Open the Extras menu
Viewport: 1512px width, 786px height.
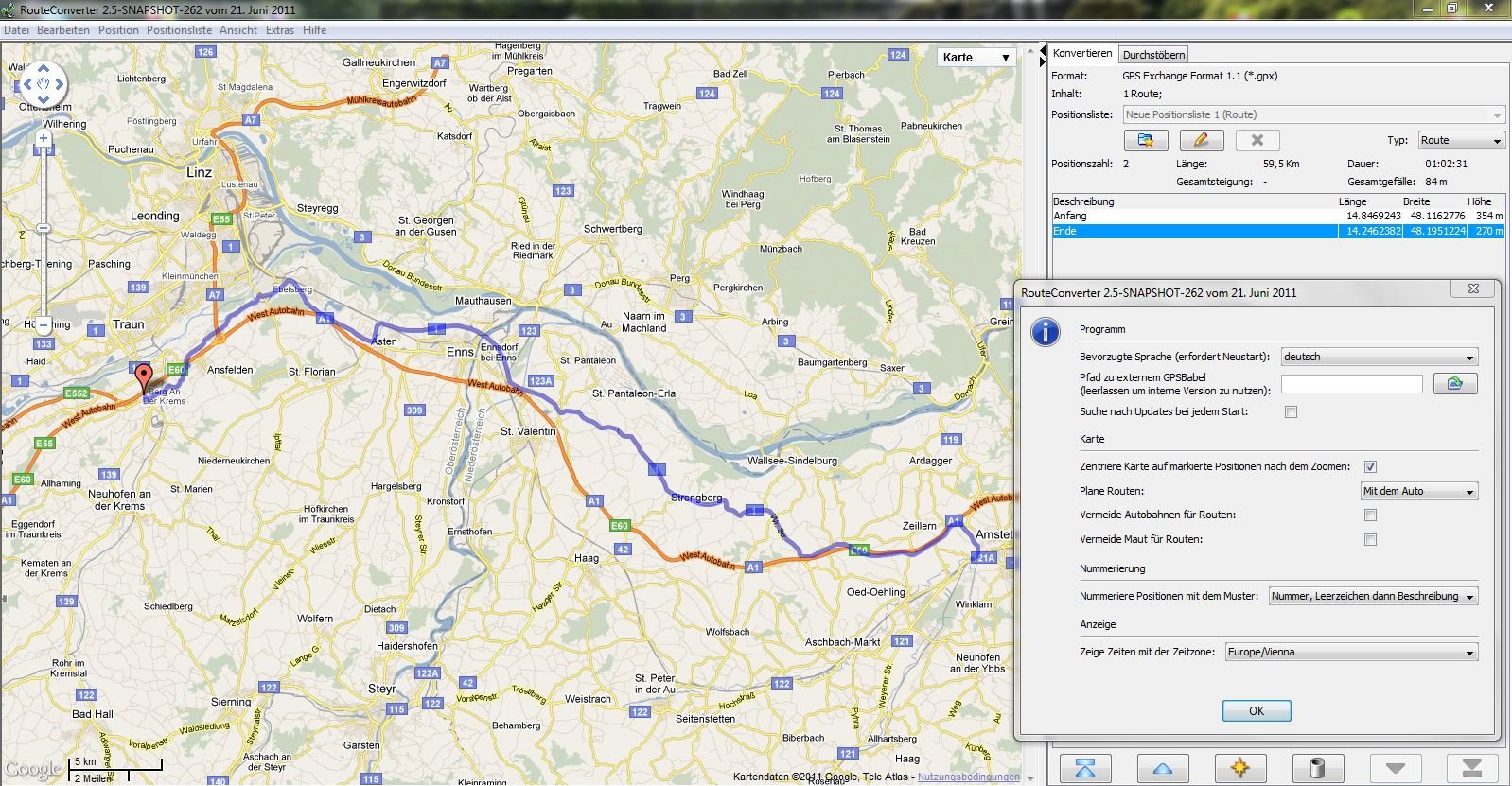(x=279, y=30)
